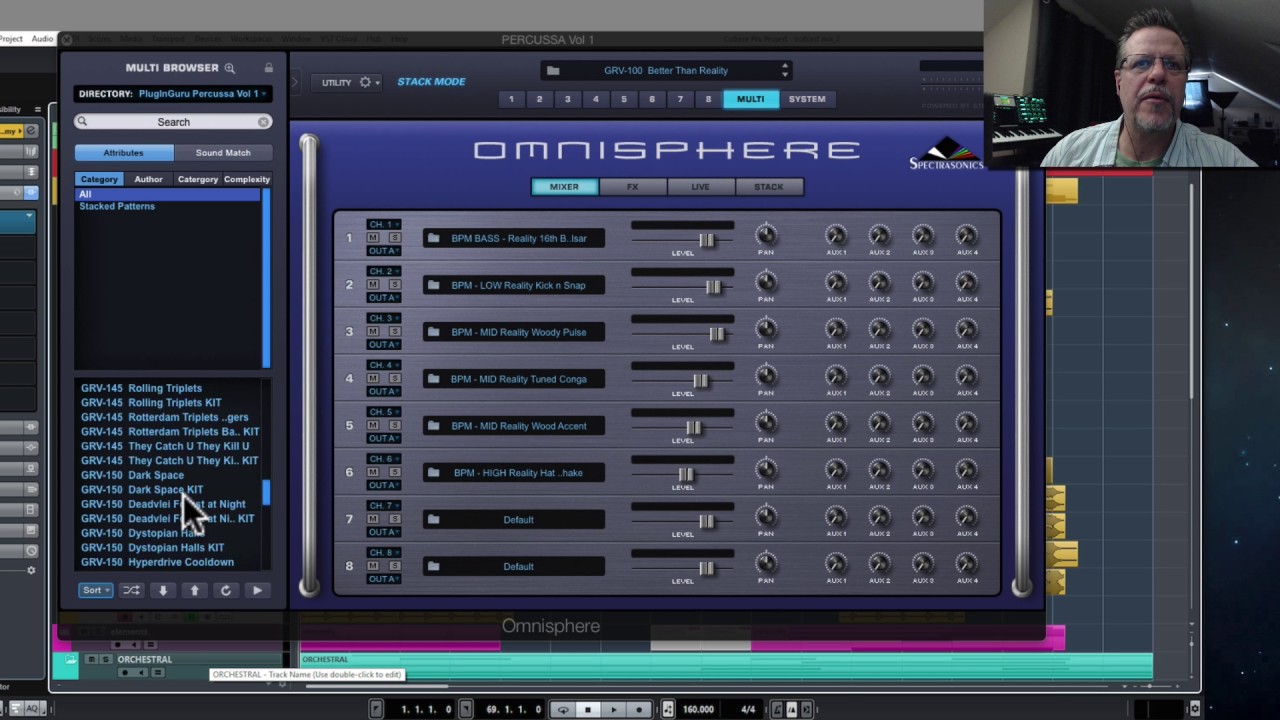The image size is (1280, 720).
Task: Toggle the transport cycle loop button
Action: click(x=563, y=710)
